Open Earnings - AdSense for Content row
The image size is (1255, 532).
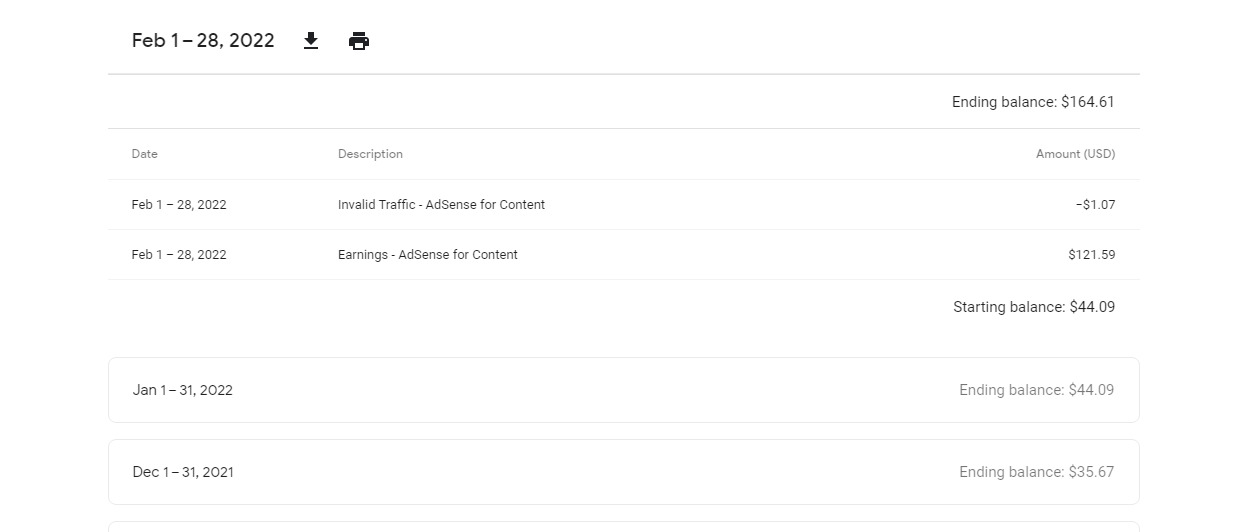(623, 255)
